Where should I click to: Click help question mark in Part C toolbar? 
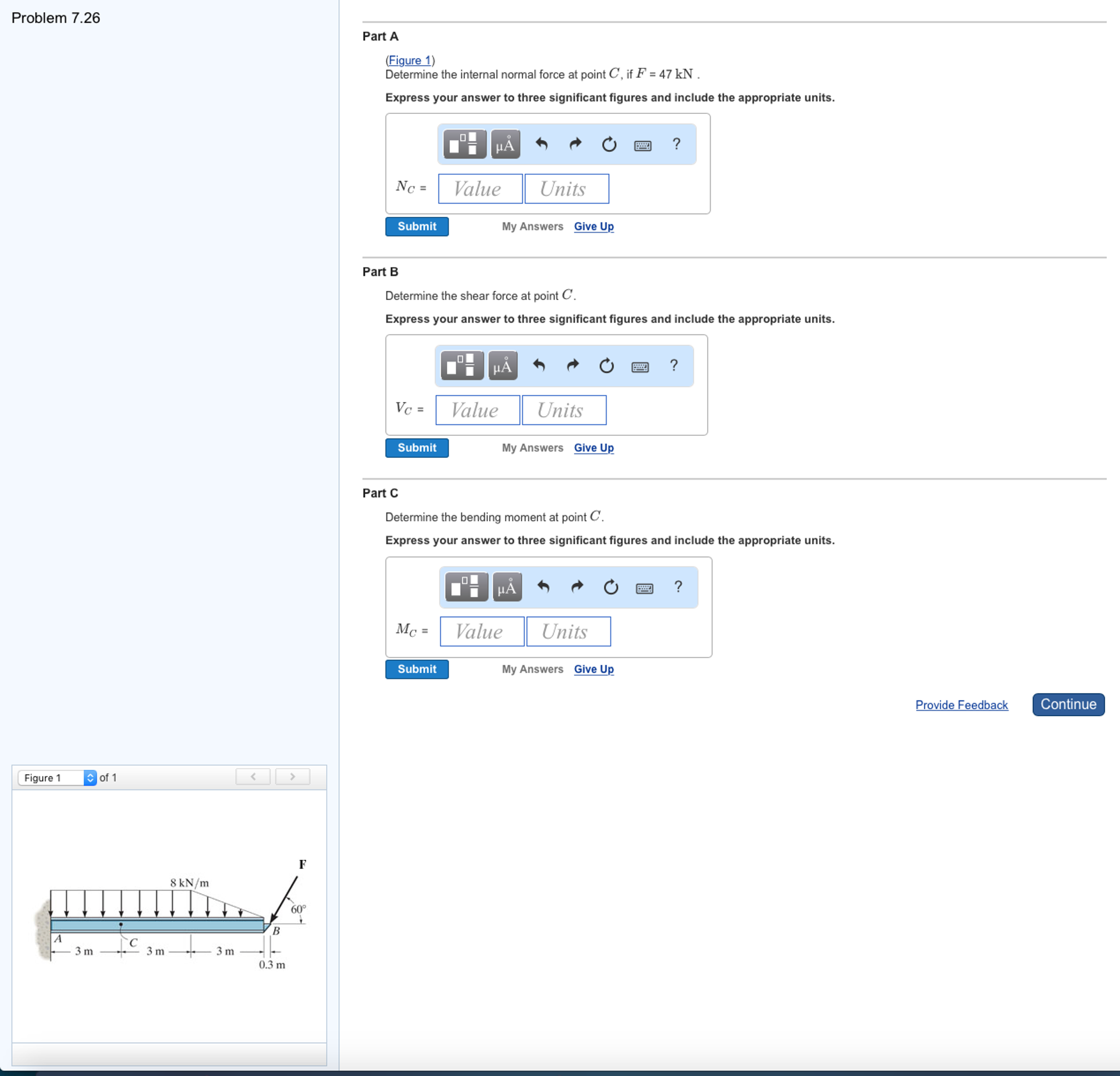click(678, 586)
